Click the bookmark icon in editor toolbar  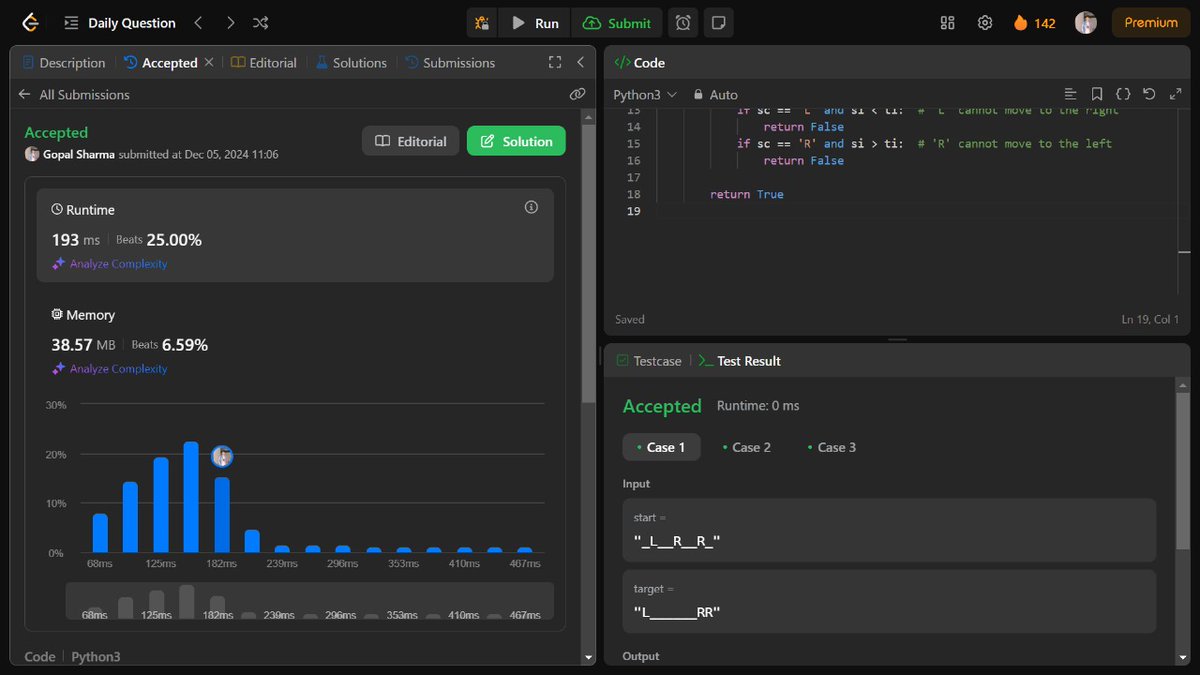coord(1097,94)
